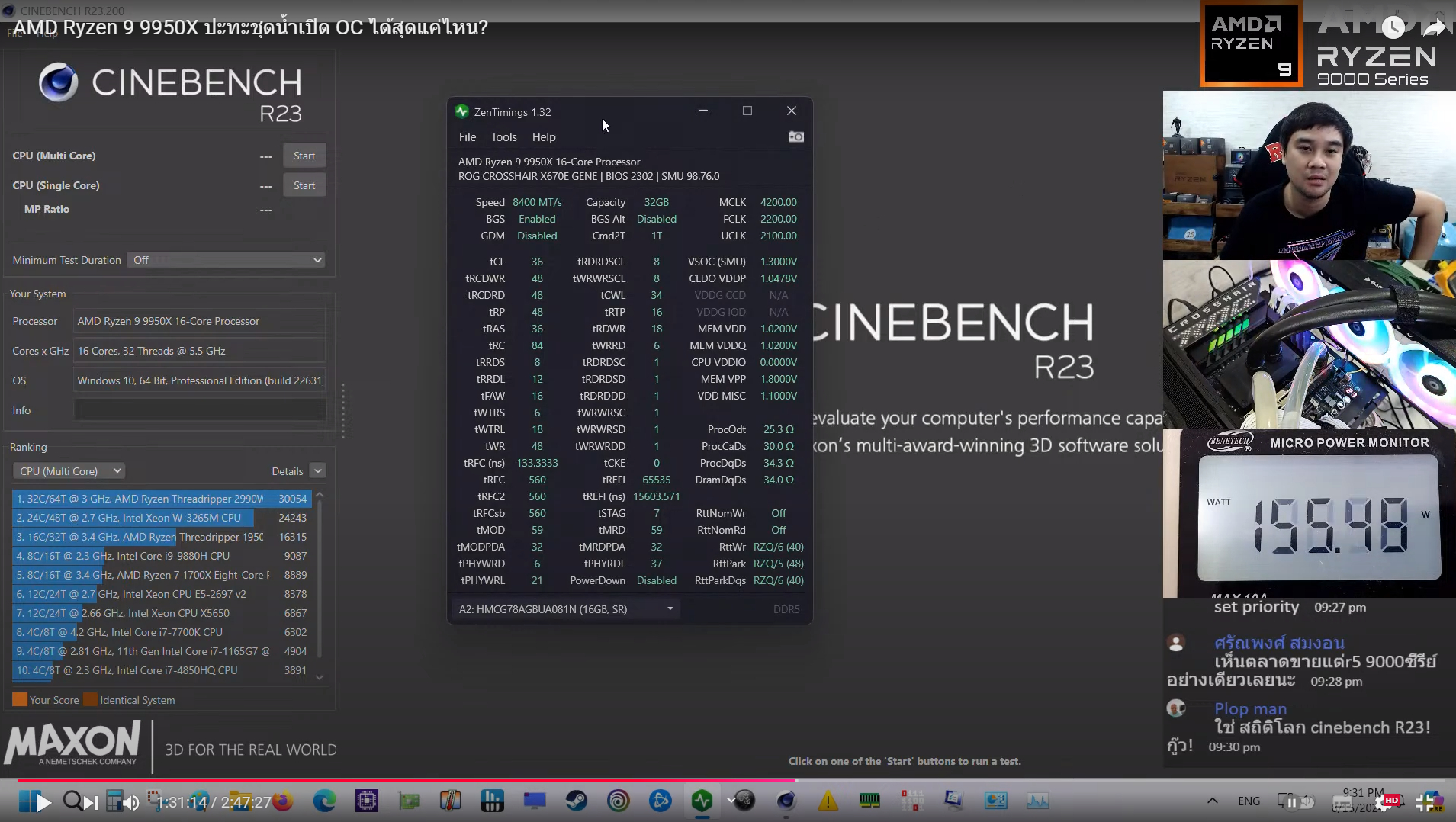Image resolution: width=1456 pixels, height=822 pixels.
Task: Close the ZenTimings window
Action: coord(792,111)
